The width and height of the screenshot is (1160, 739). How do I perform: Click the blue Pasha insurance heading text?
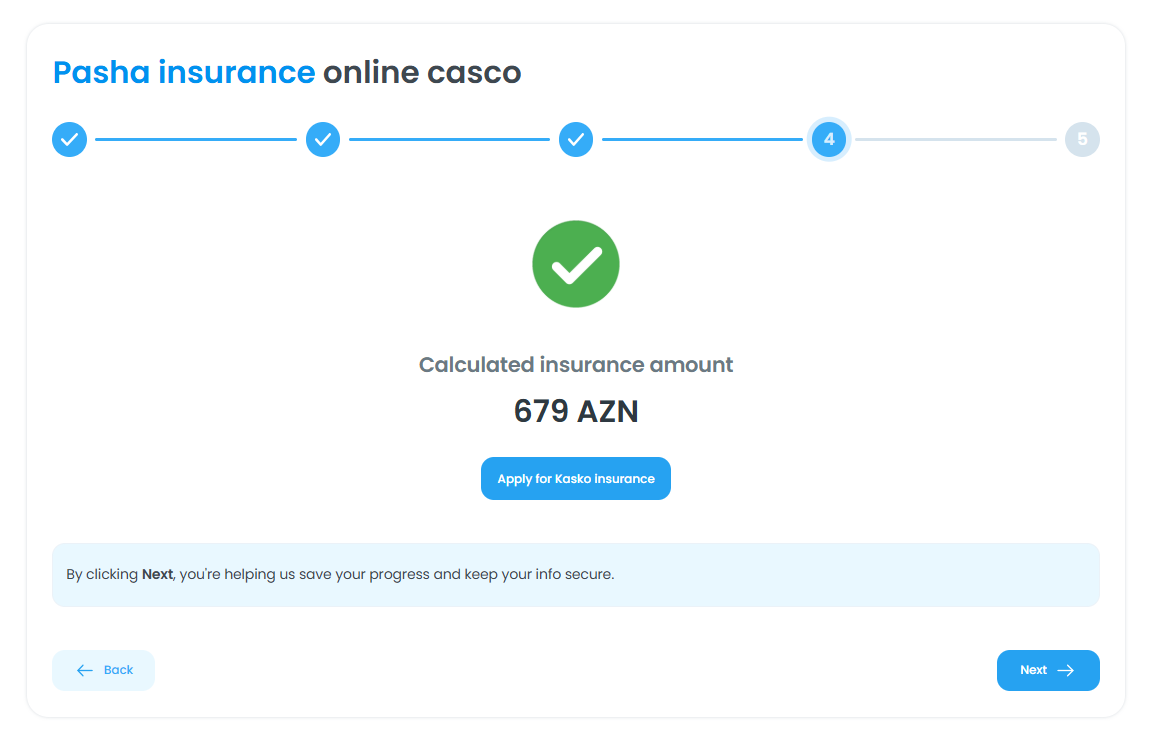point(184,73)
